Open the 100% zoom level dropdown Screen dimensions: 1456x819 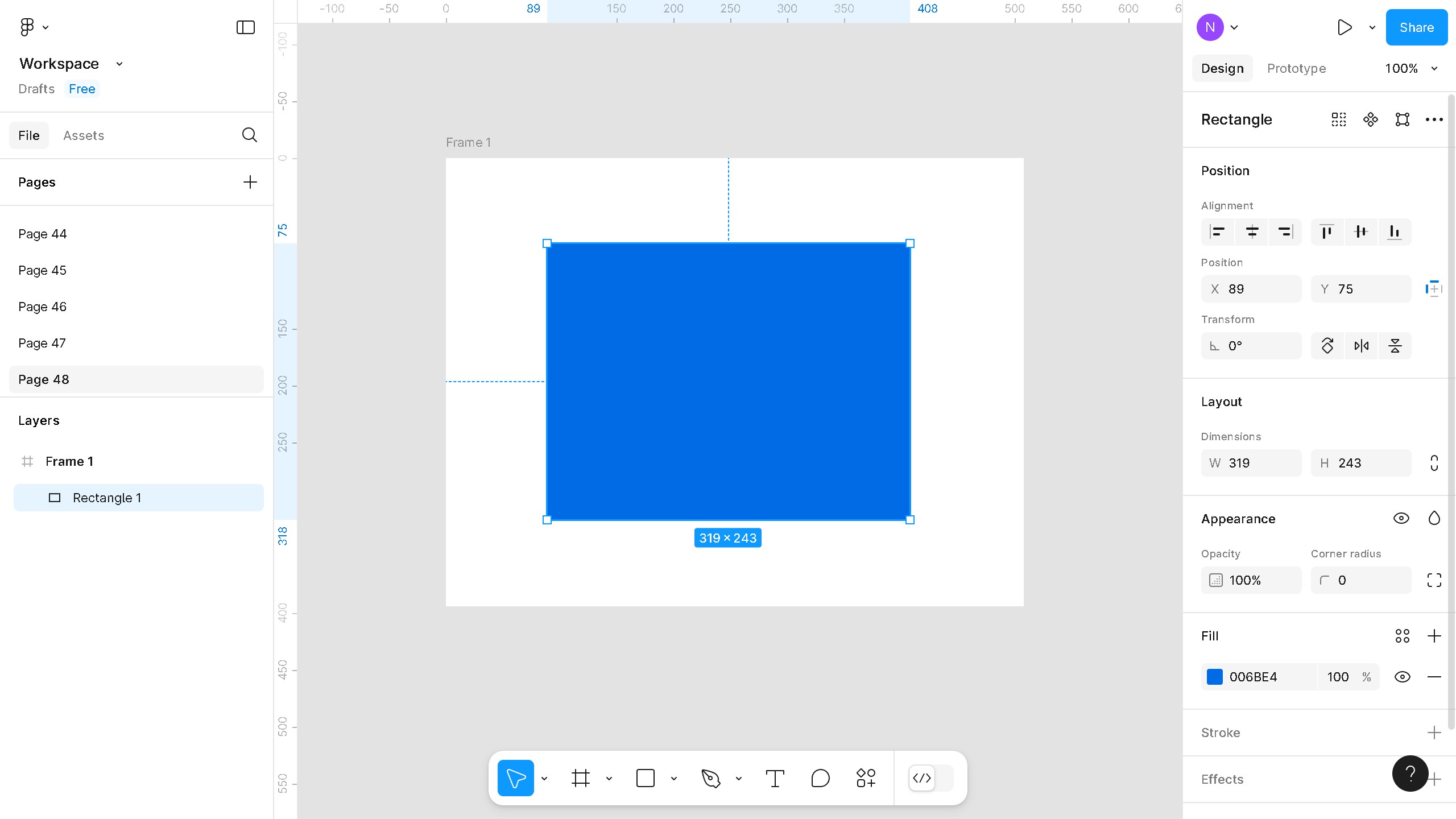point(1411,68)
